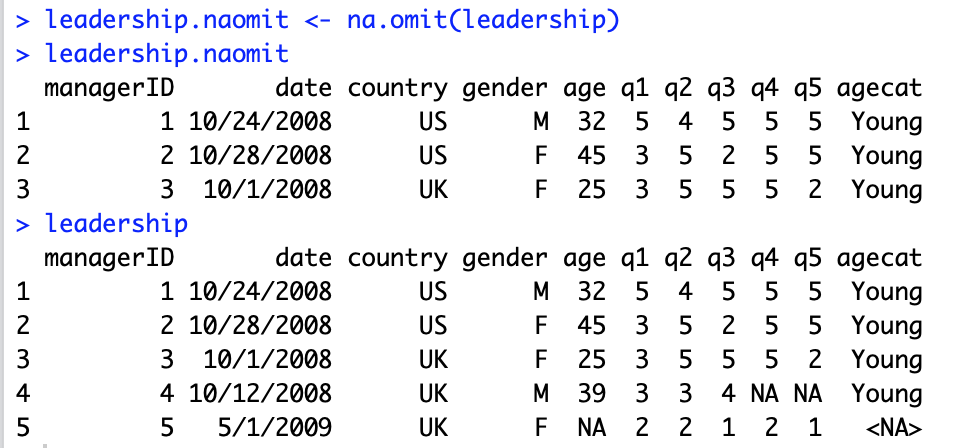
Task: Click the NA q4 value in row 4
Action: 764,394
